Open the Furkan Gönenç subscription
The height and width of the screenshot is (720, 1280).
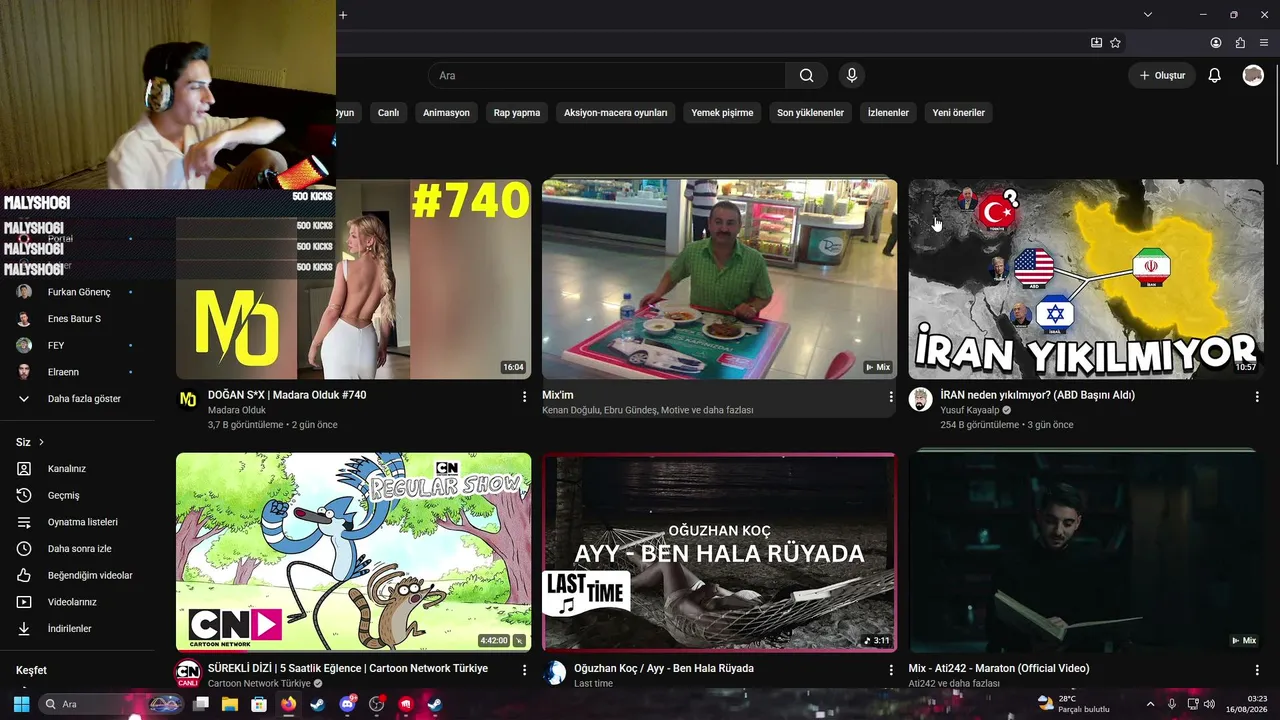pos(78,292)
